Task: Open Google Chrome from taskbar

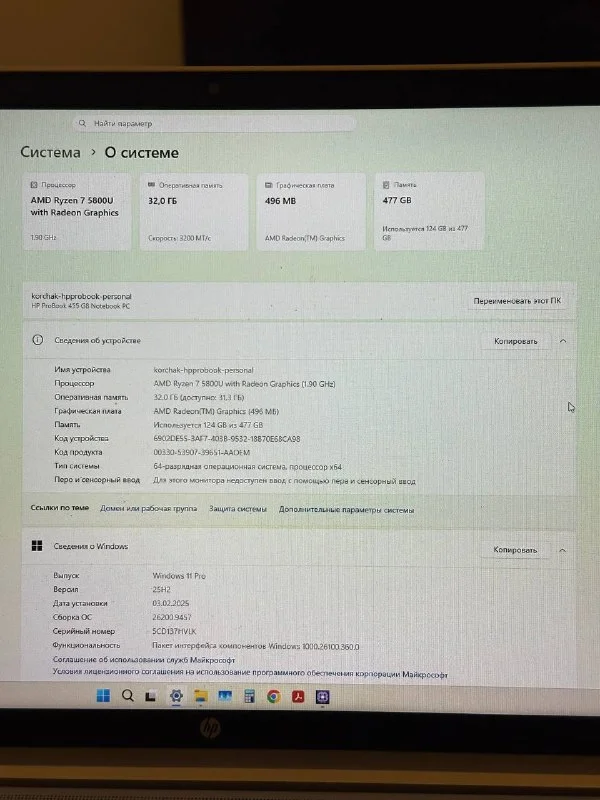Action: pos(273,696)
